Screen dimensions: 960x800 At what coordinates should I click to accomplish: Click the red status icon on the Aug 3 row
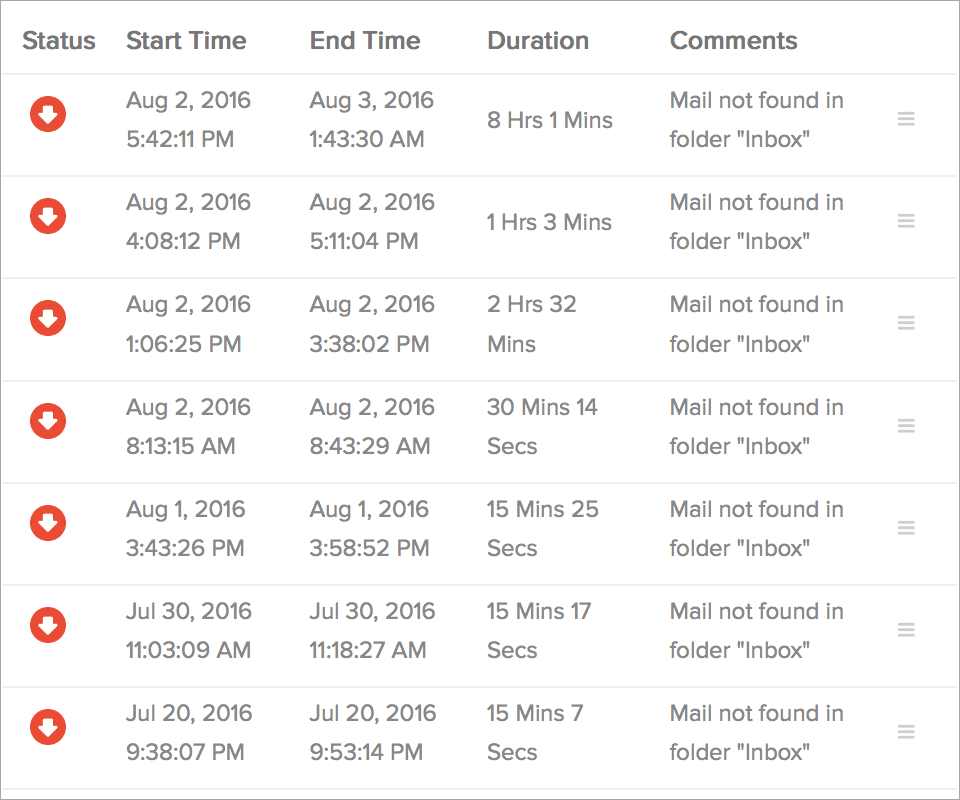pos(48,114)
